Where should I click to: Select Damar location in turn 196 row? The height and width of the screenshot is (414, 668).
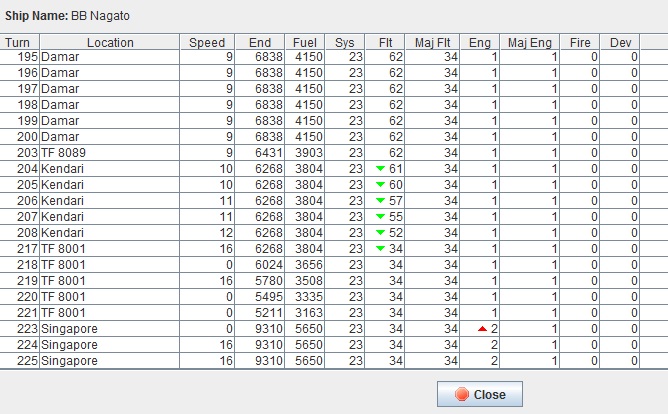tap(109, 73)
